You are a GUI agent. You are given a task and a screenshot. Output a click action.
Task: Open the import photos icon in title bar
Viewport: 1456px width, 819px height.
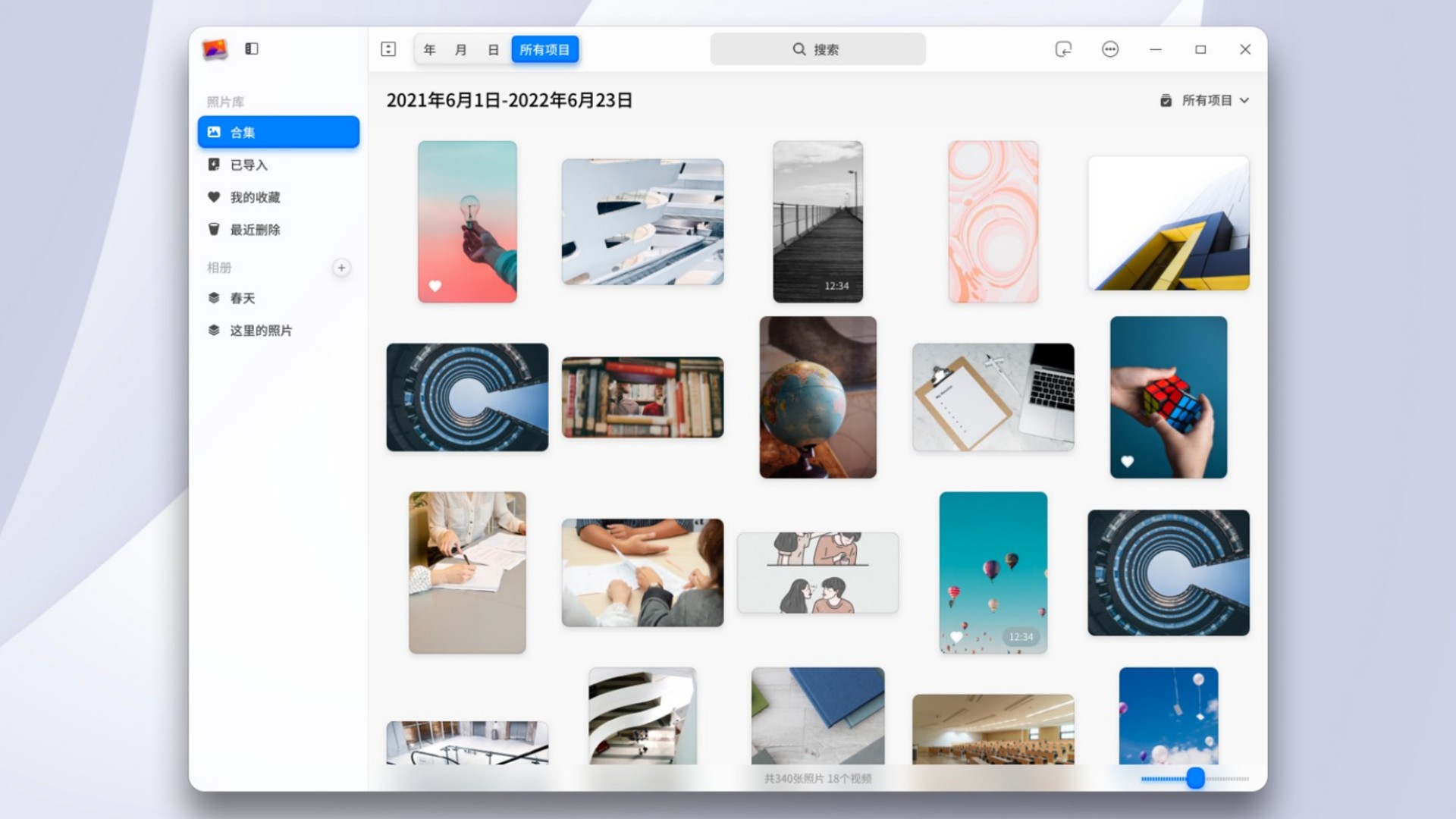coord(1063,49)
